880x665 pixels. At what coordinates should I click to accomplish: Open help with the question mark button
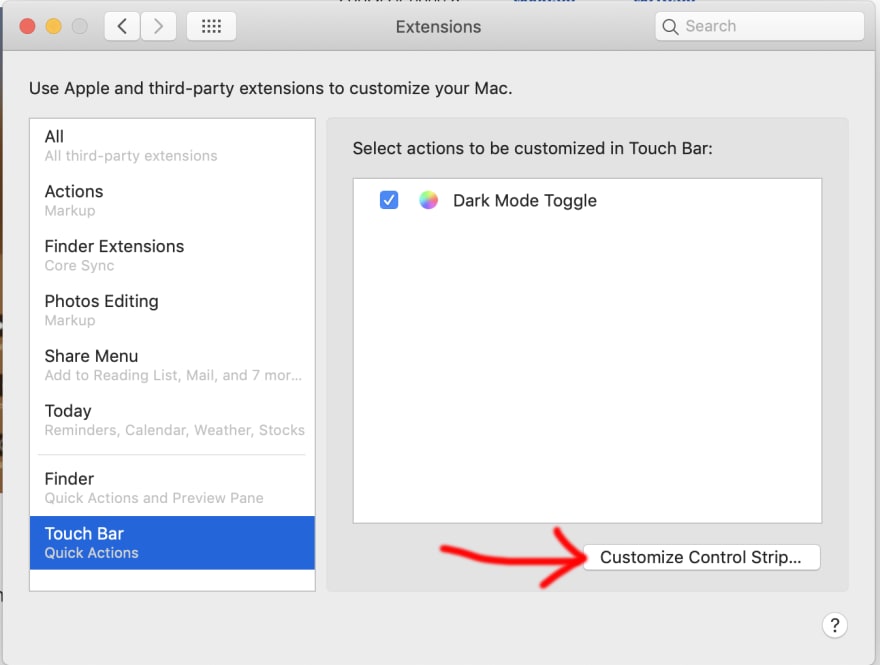[835, 625]
